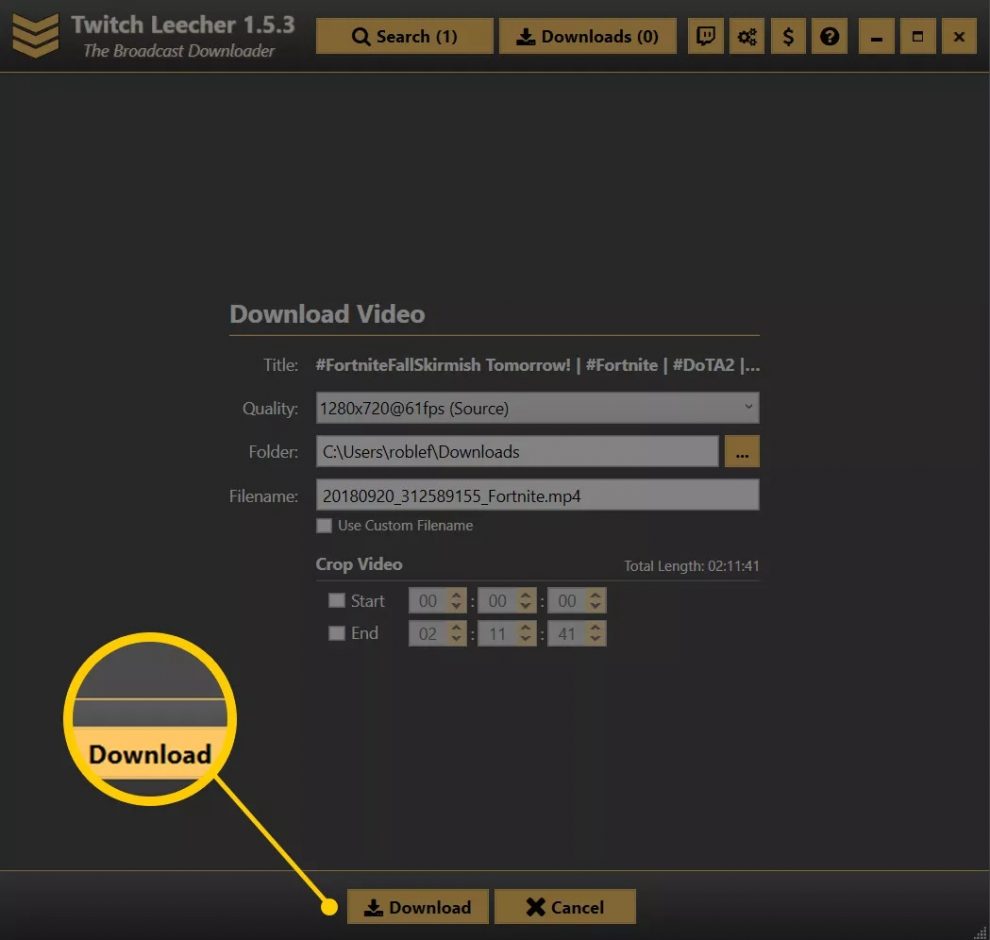Enable the Use Custom Filename checkbox
The width and height of the screenshot is (990, 940).
[x=324, y=525]
